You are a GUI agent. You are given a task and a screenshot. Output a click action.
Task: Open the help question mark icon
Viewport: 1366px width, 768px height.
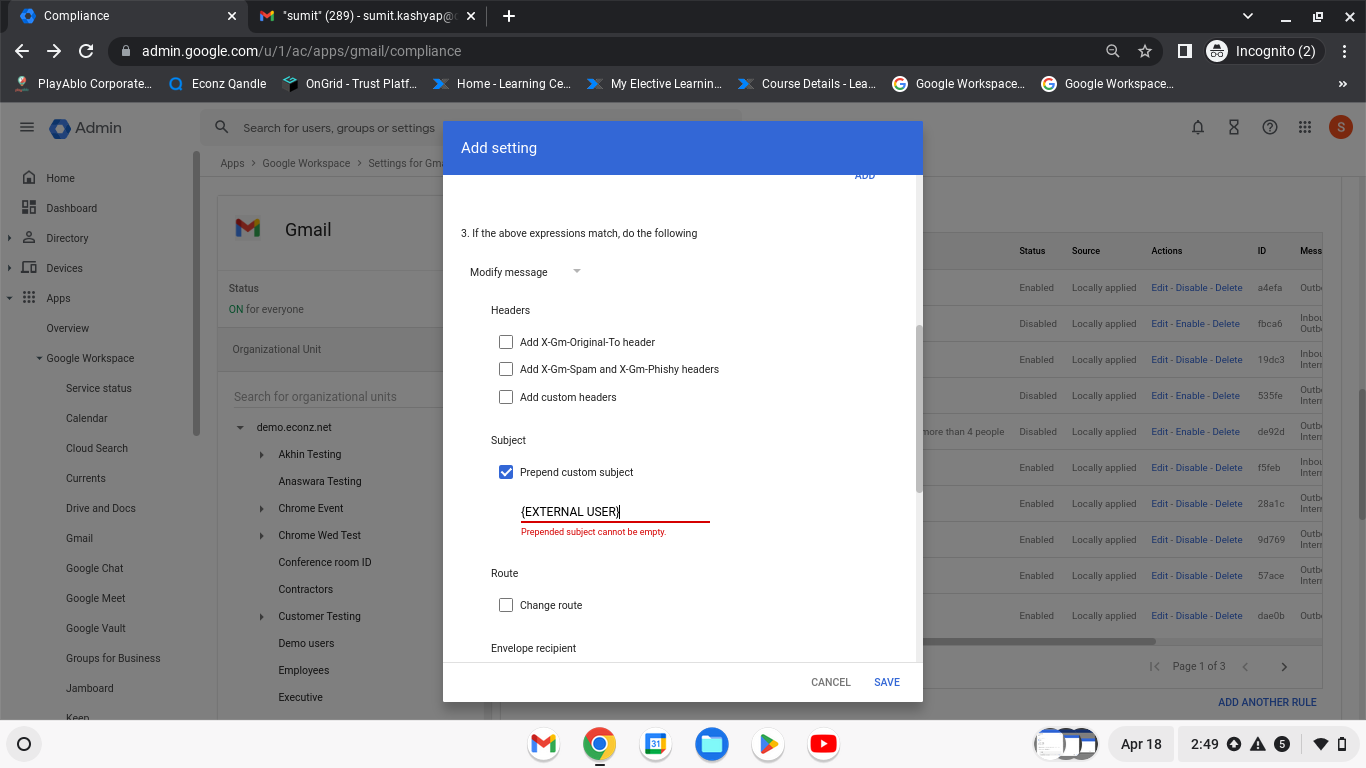tap(1270, 128)
